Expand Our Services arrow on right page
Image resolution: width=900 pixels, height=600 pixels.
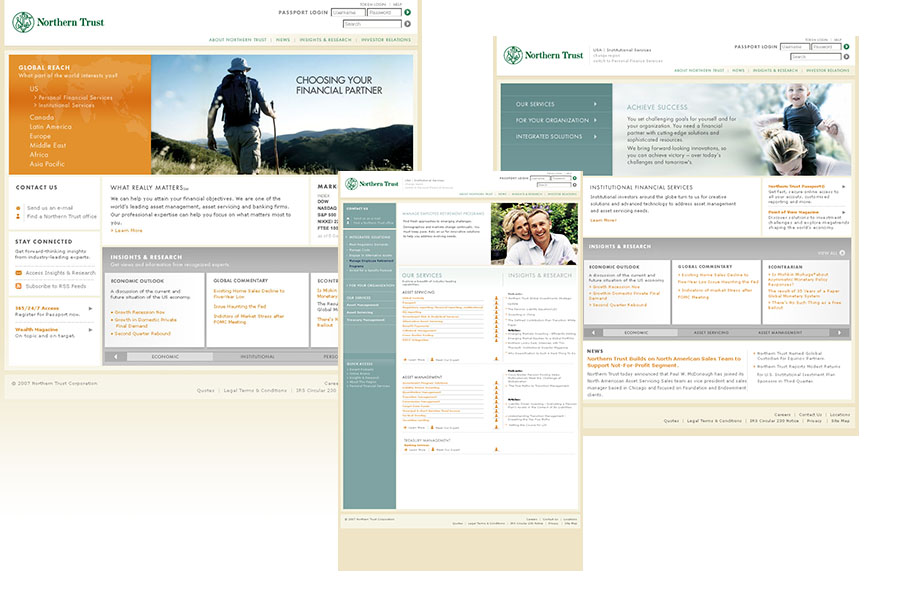[595, 104]
